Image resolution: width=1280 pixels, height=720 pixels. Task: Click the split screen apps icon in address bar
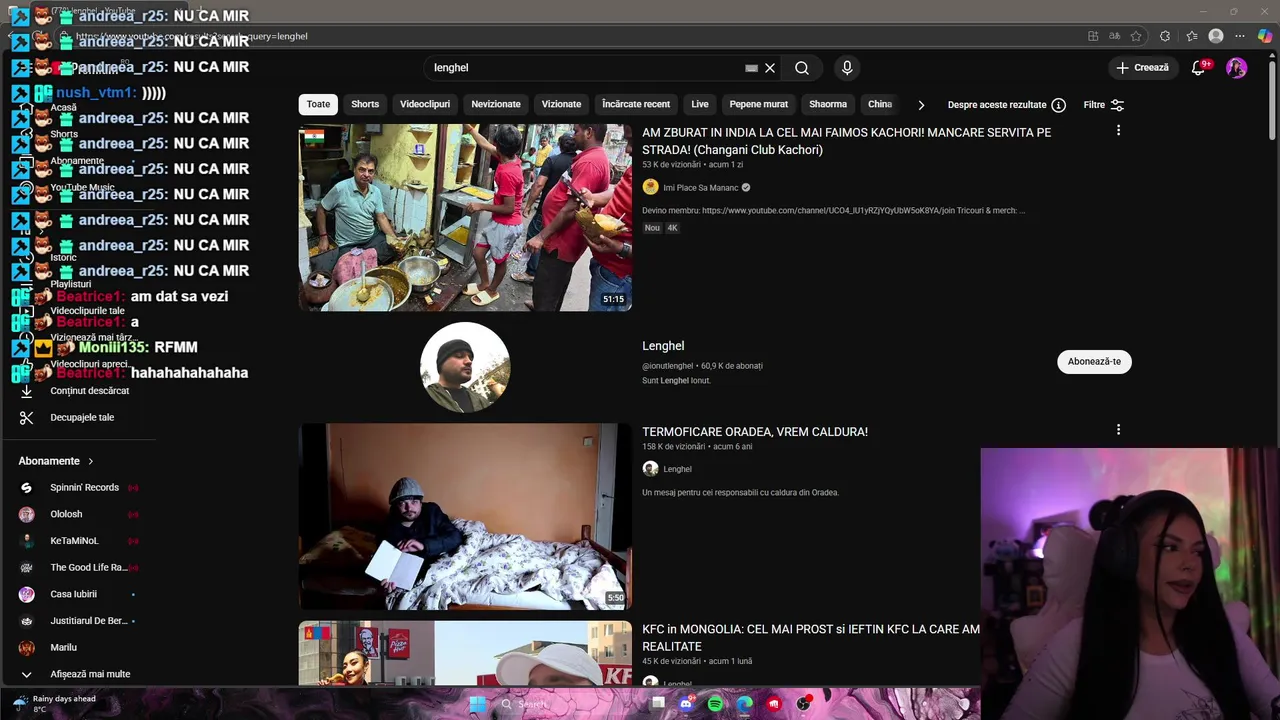1093,36
